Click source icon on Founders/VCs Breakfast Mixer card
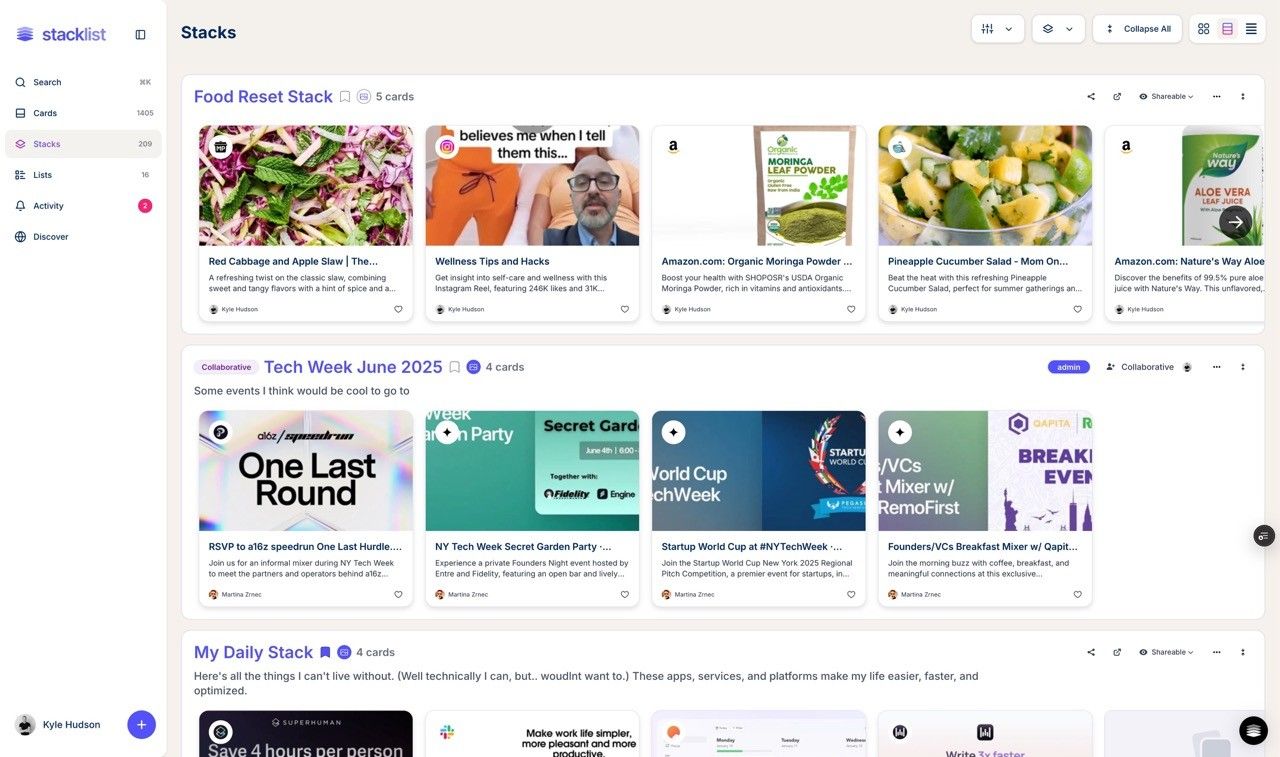1280x757 pixels. pos(900,432)
